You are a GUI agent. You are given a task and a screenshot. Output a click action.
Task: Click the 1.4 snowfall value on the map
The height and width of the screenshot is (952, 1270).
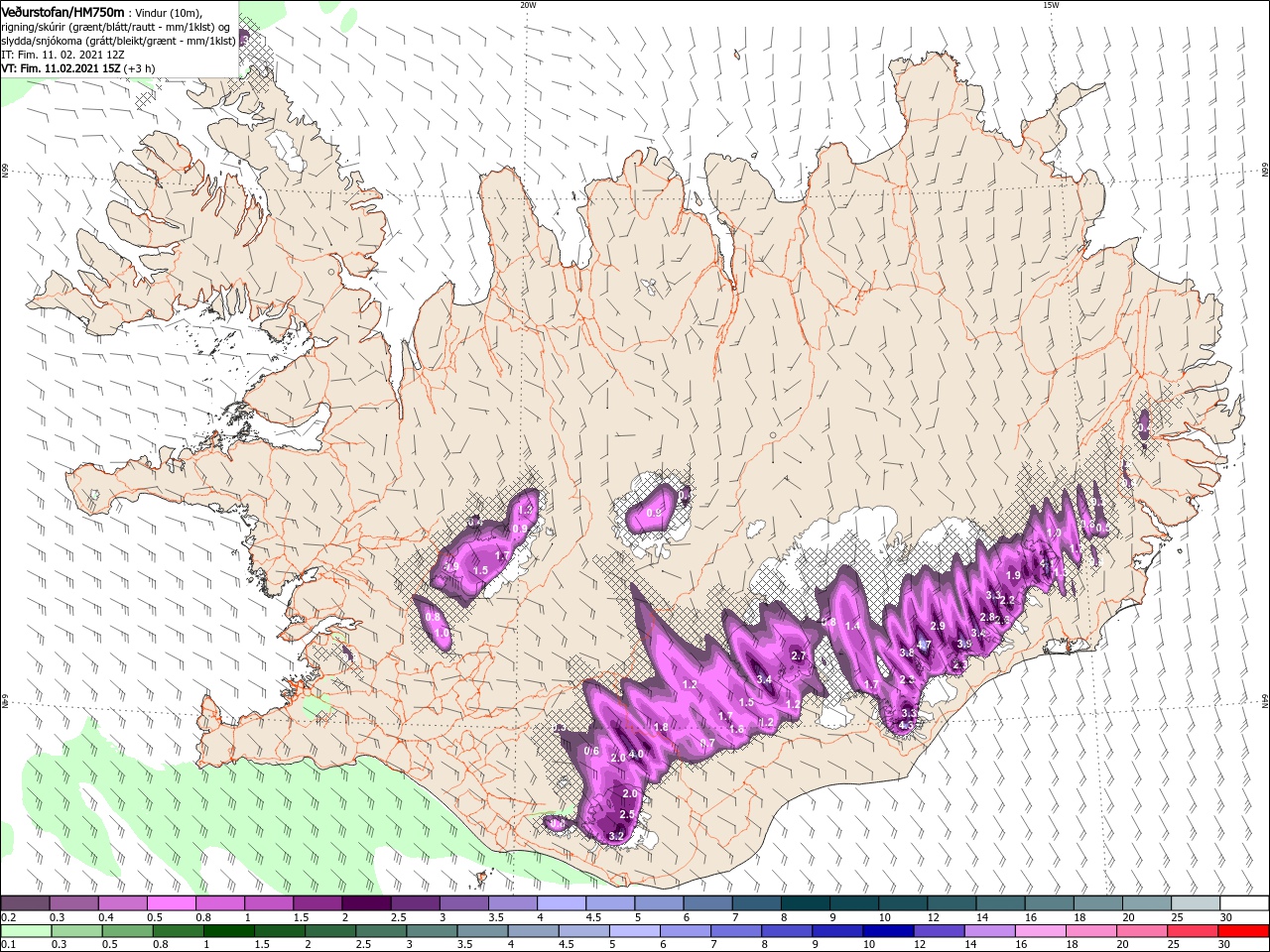pos(852,626)
